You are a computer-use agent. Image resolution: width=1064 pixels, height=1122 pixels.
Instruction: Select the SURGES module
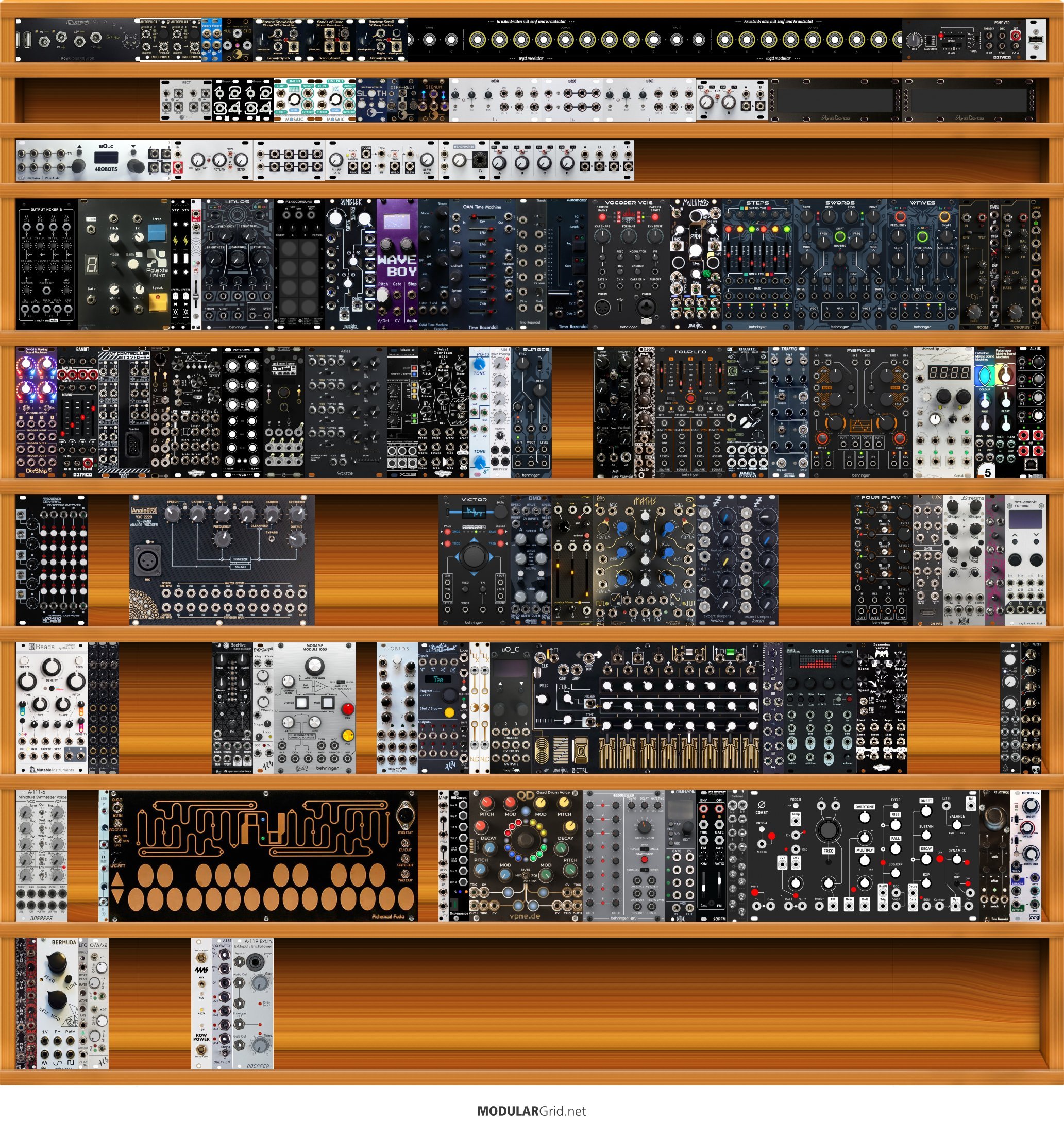pyautogui.click(x=531, y=412)
